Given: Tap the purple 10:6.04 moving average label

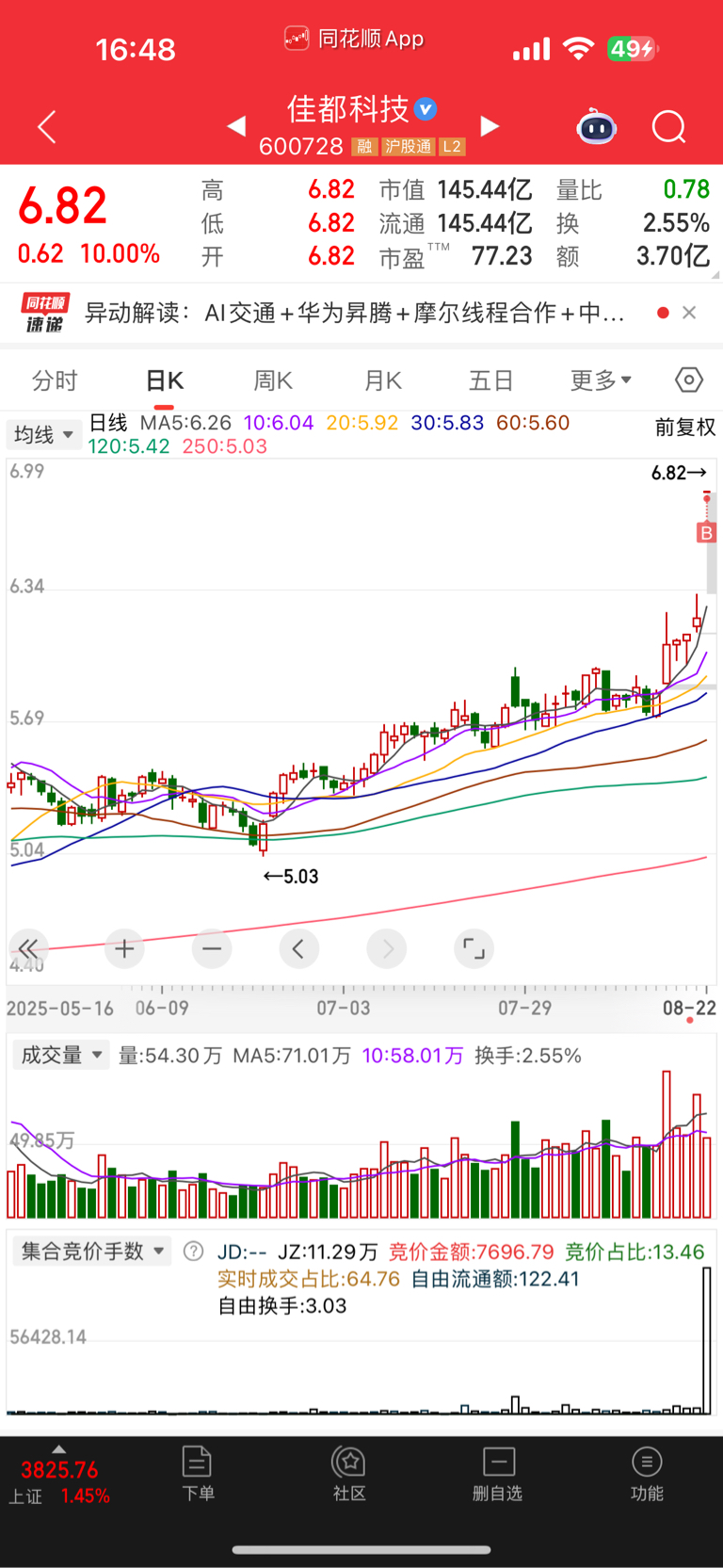Looking at the screenshot, I should (x=279, y=423).
